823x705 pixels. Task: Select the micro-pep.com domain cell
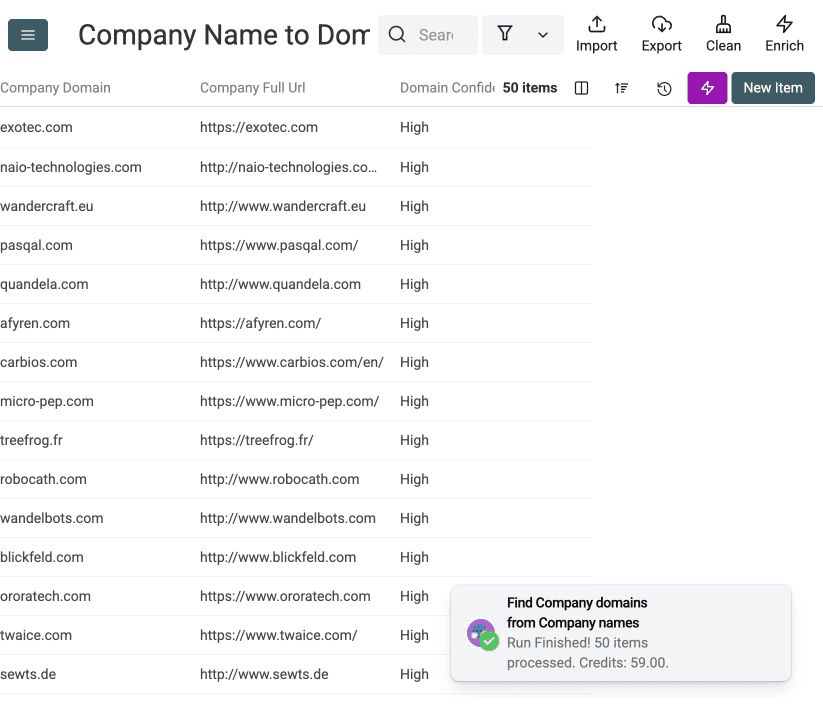click(47, 401)
